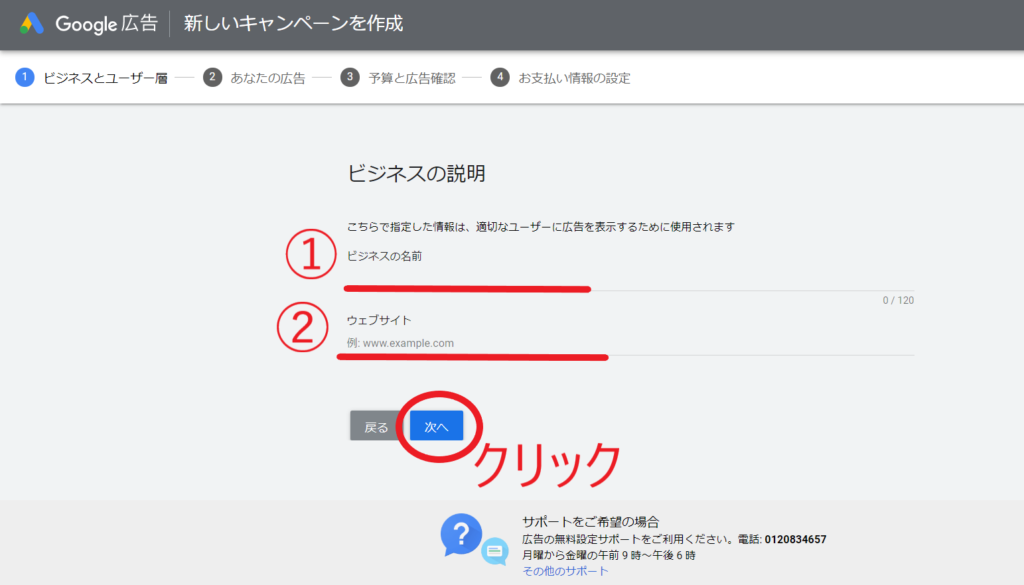Click the 戻る button
1024x585 pixels.
376,426
